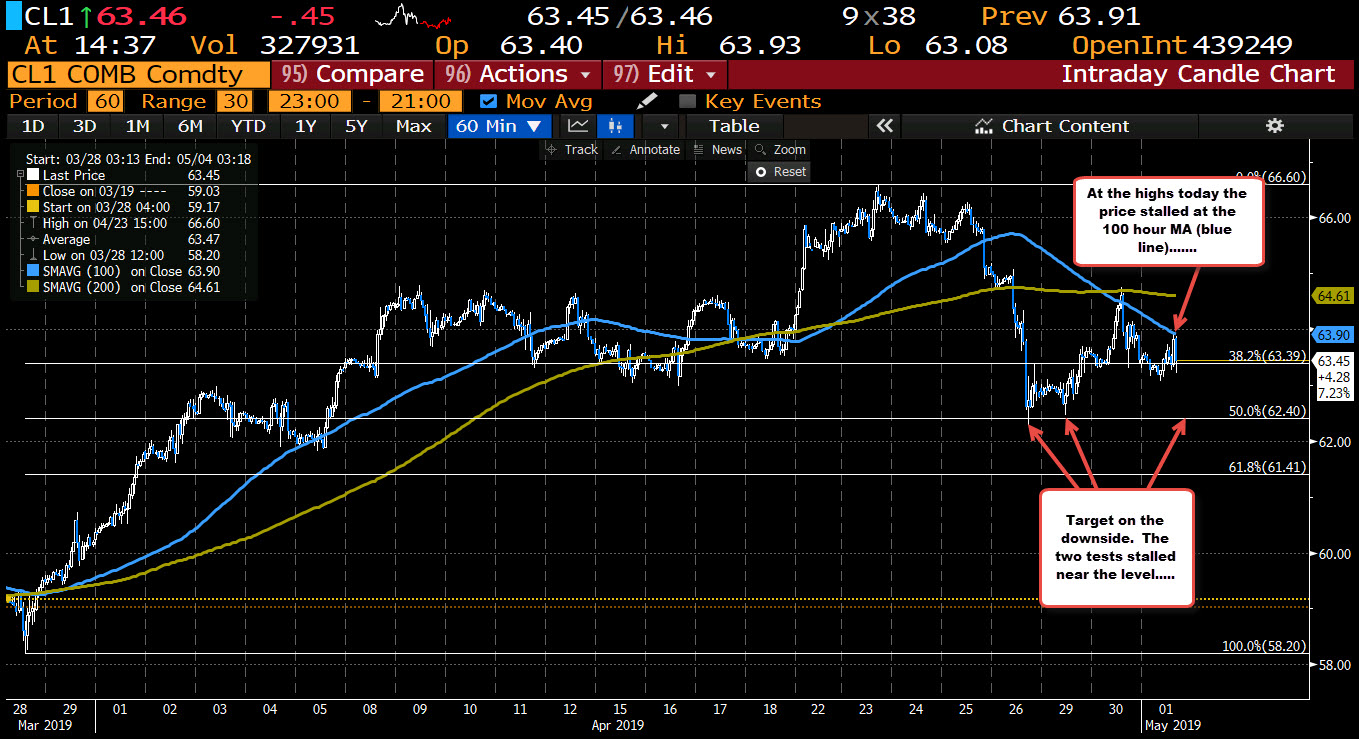Click the 38.2%(63.39) Fibonacci label
Image resolution: width=1359 pixels, height=739 pixels.
(1265, 355)
